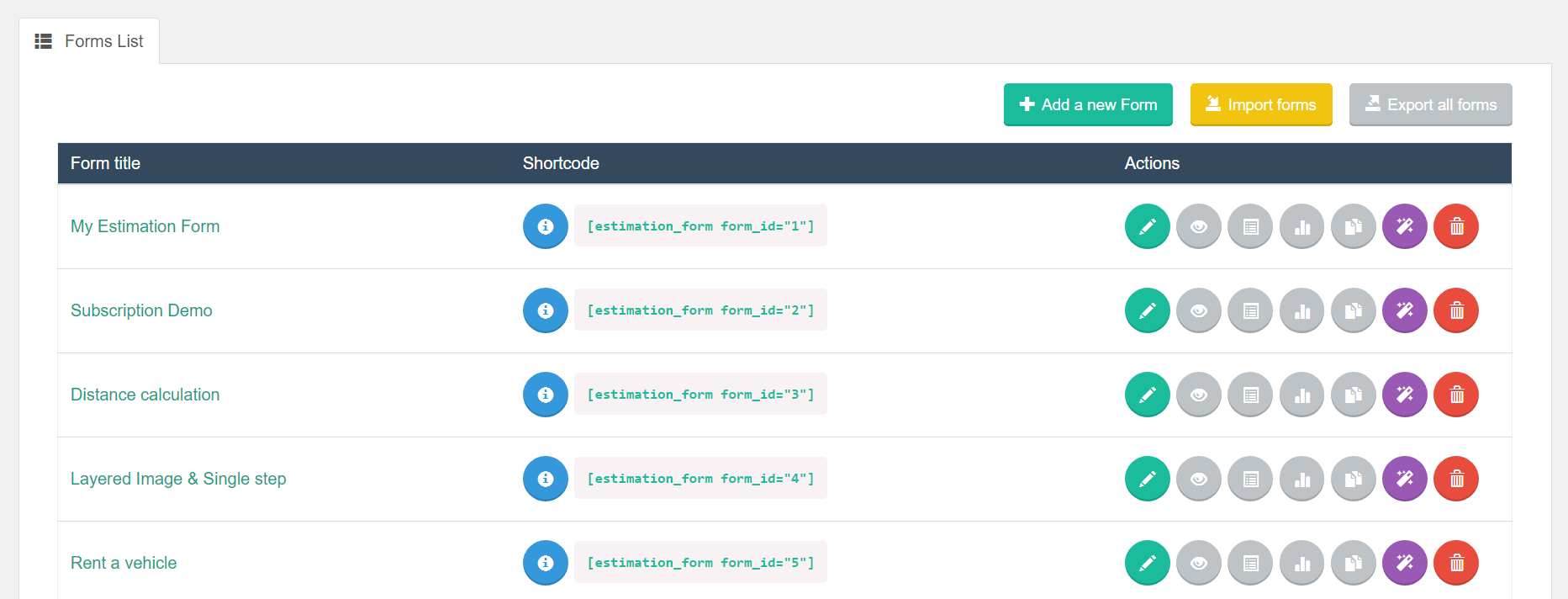Image resolution: width=1568 pixels, height=599 pixels.
Task: Open form designer wand for Distance calculation
Action: (x=1405, y=395)
